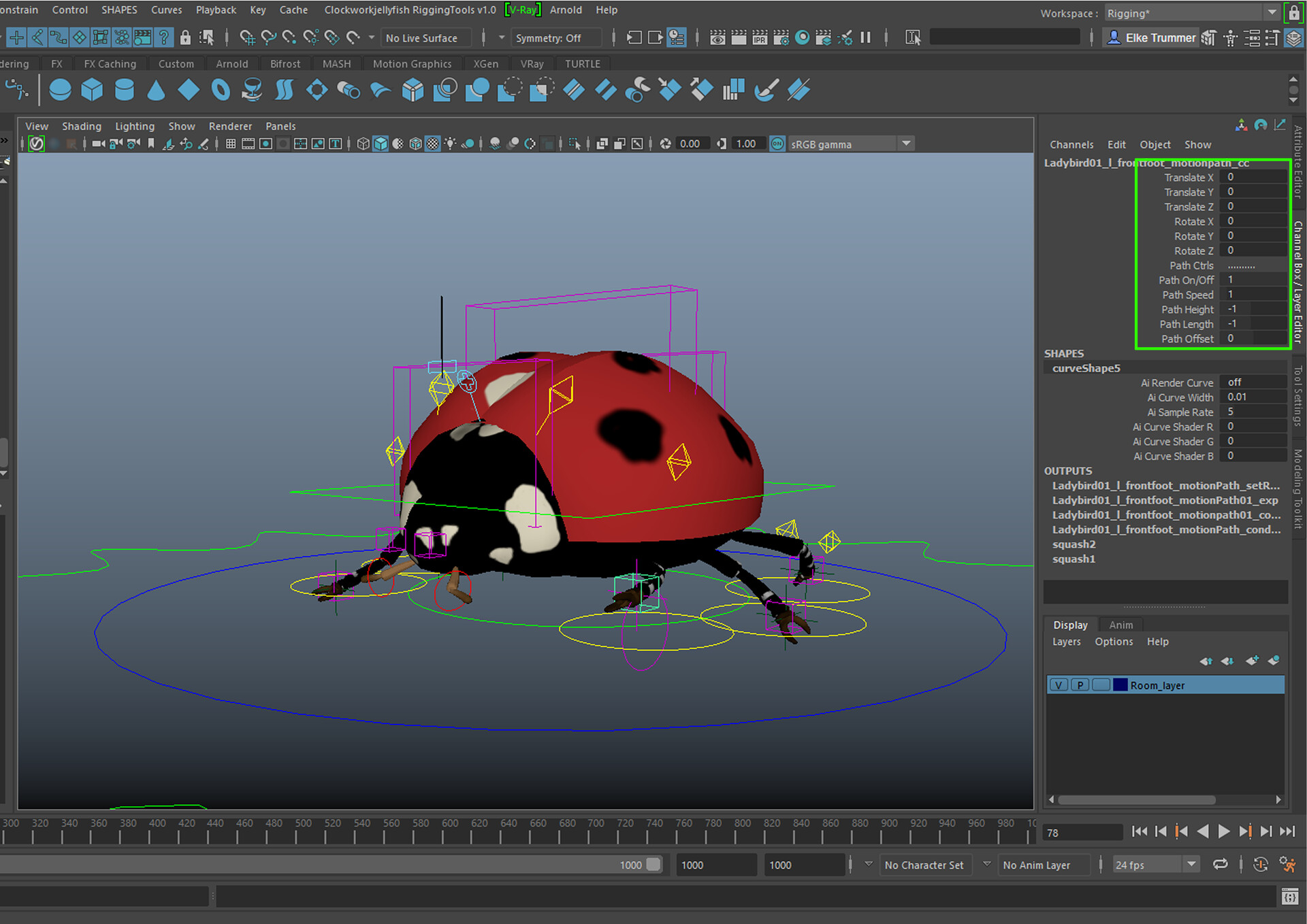This screenshot has height=924, width=1307.
Task: Create a polygon torus from the shelf
Action: [219, 89]
